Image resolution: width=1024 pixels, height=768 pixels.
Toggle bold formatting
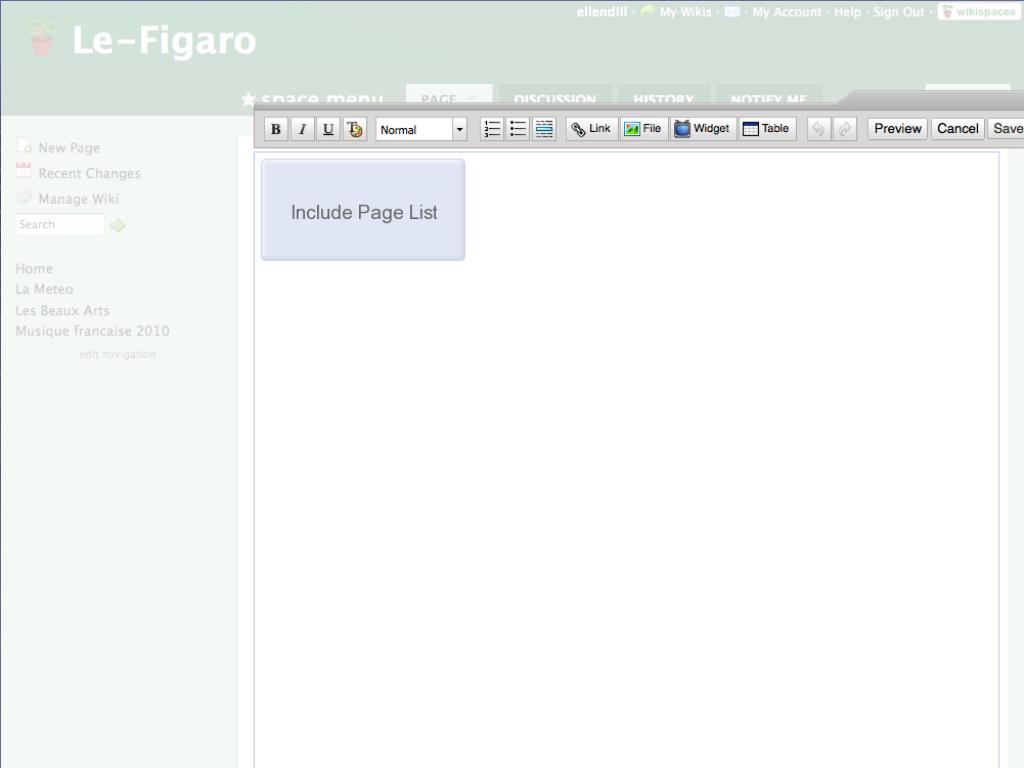(x=276, y=129)
